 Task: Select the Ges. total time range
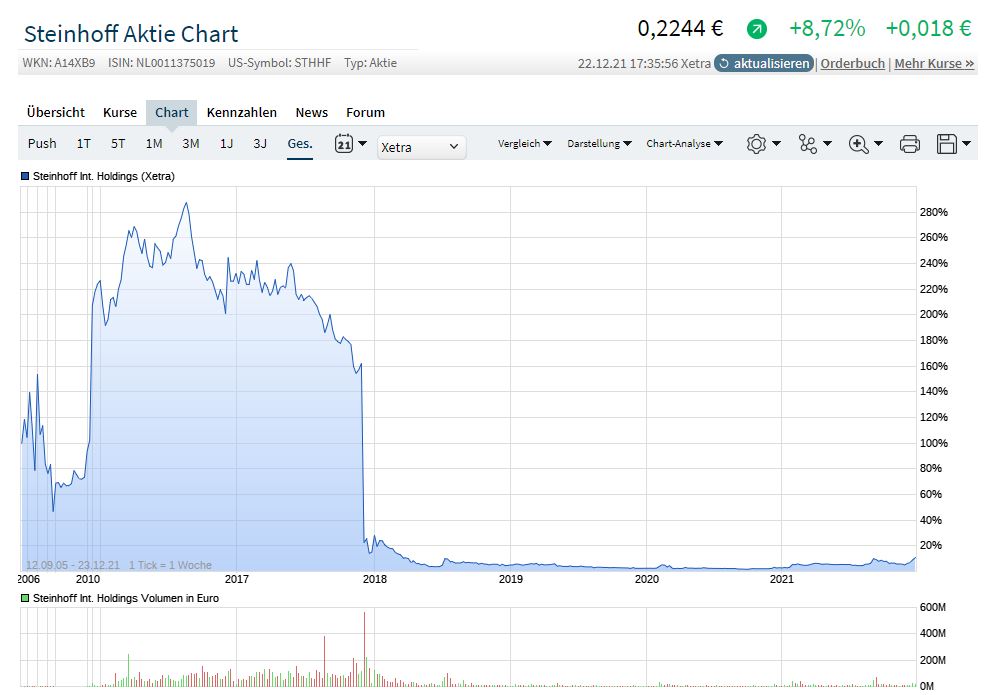tap(300, 144)
